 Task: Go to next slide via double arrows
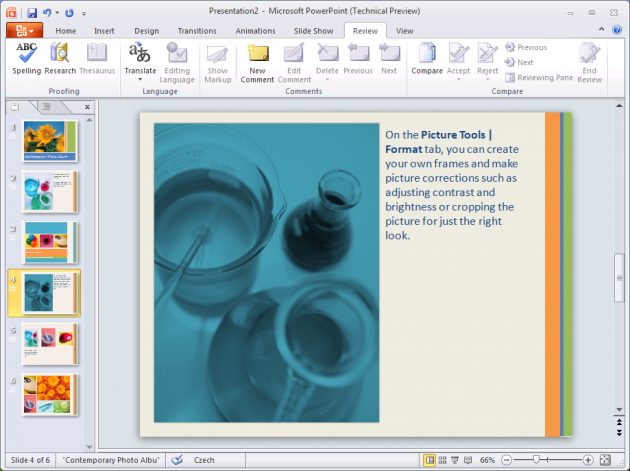point(619,433)
